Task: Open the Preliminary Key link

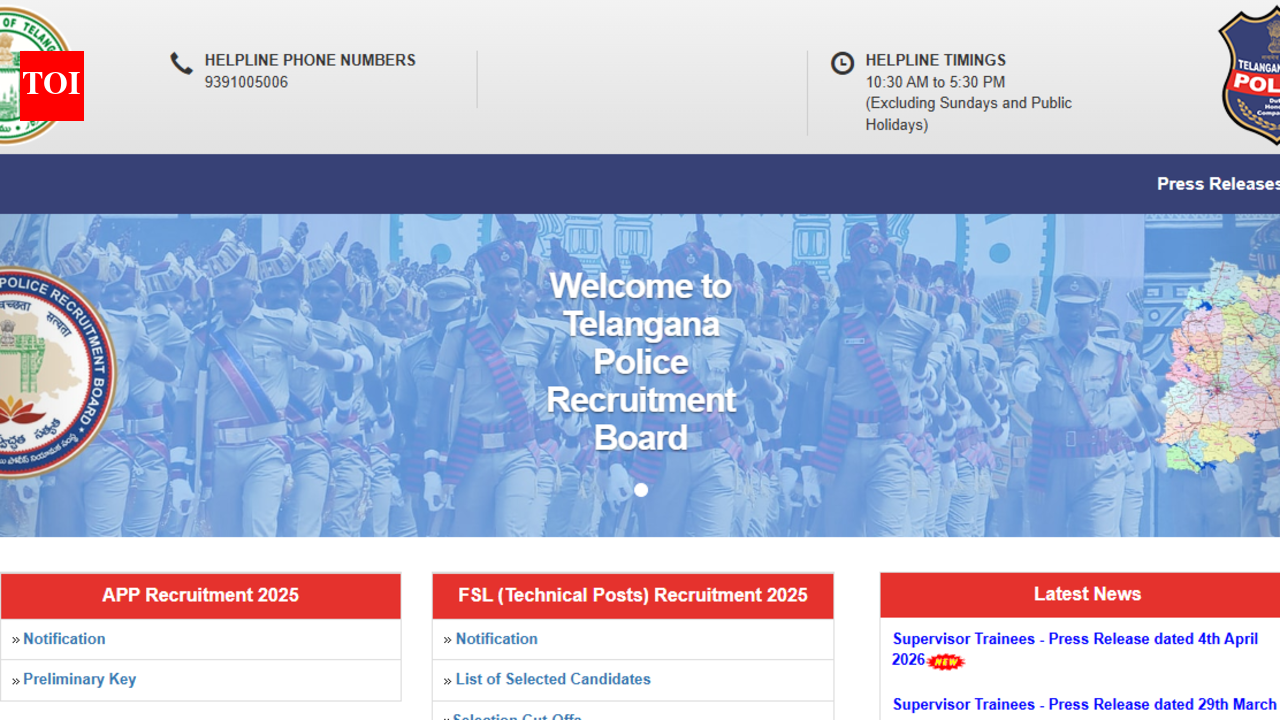Action: pos(79,679)
